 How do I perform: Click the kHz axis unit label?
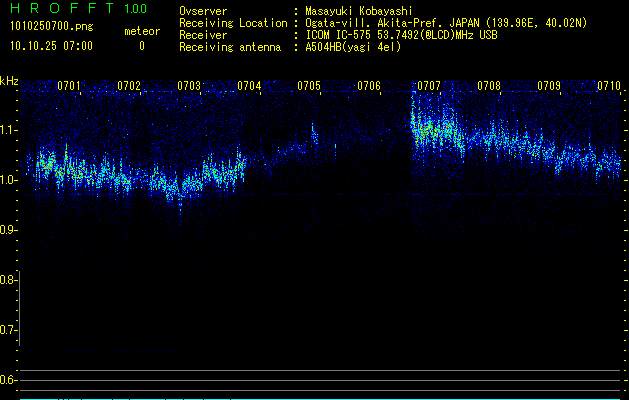click(9, 80)
